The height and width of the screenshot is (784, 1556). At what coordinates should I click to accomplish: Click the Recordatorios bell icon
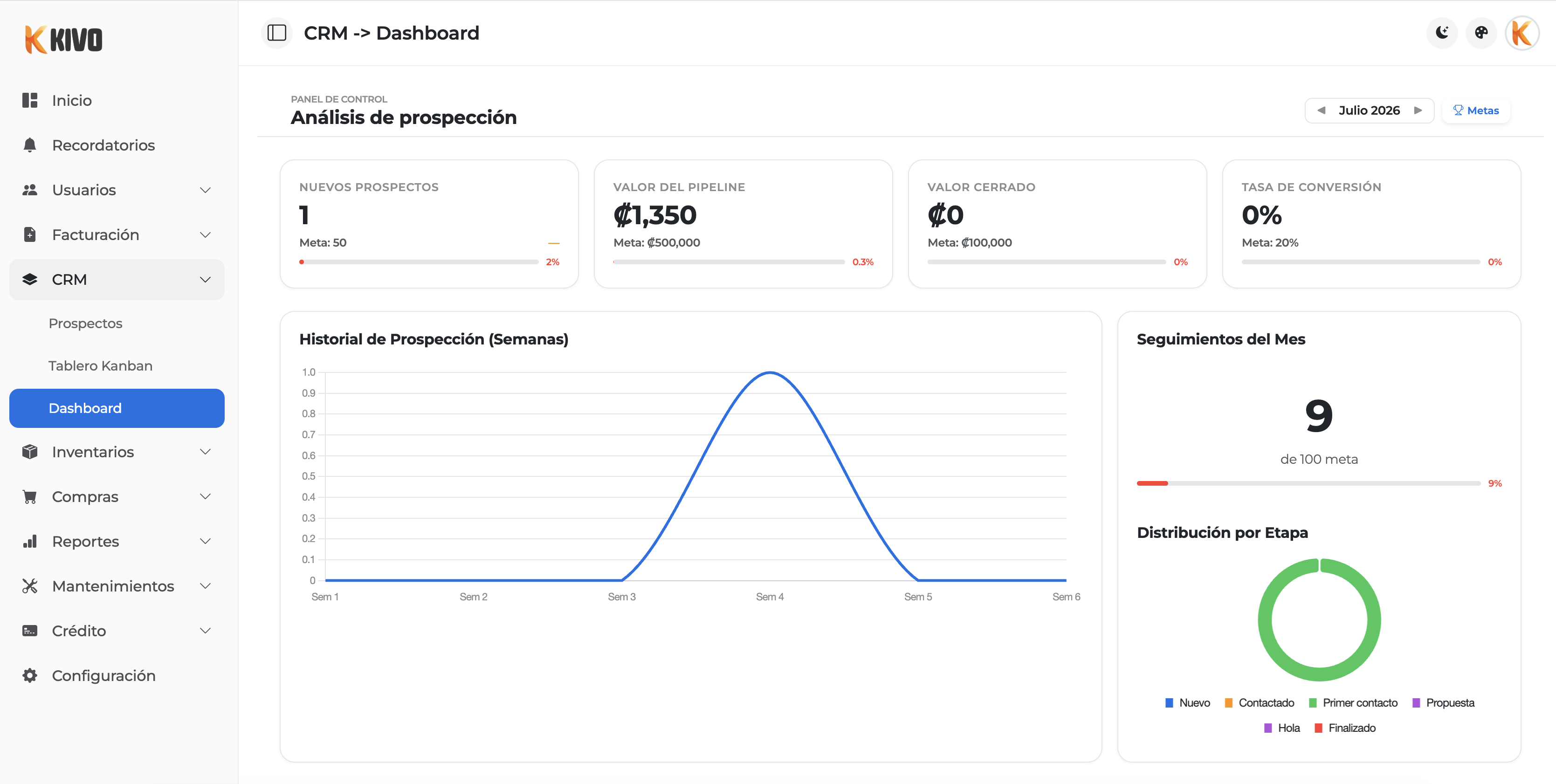click(x=29, y=145)
